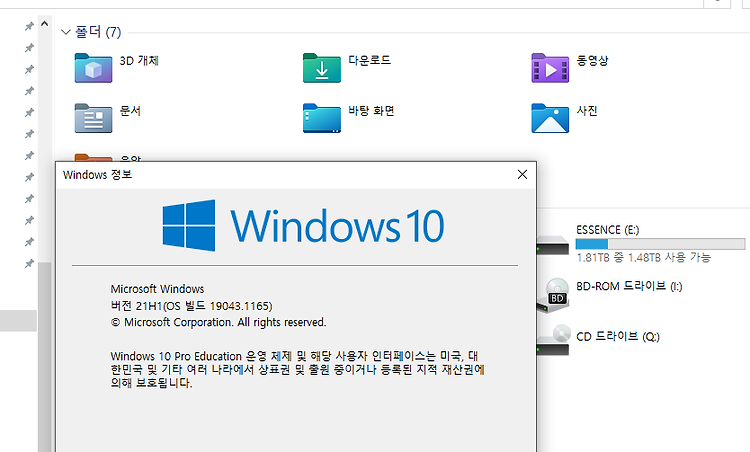
Task: Click the Microsoft Windows text line
Action: [x=157, y=289]
